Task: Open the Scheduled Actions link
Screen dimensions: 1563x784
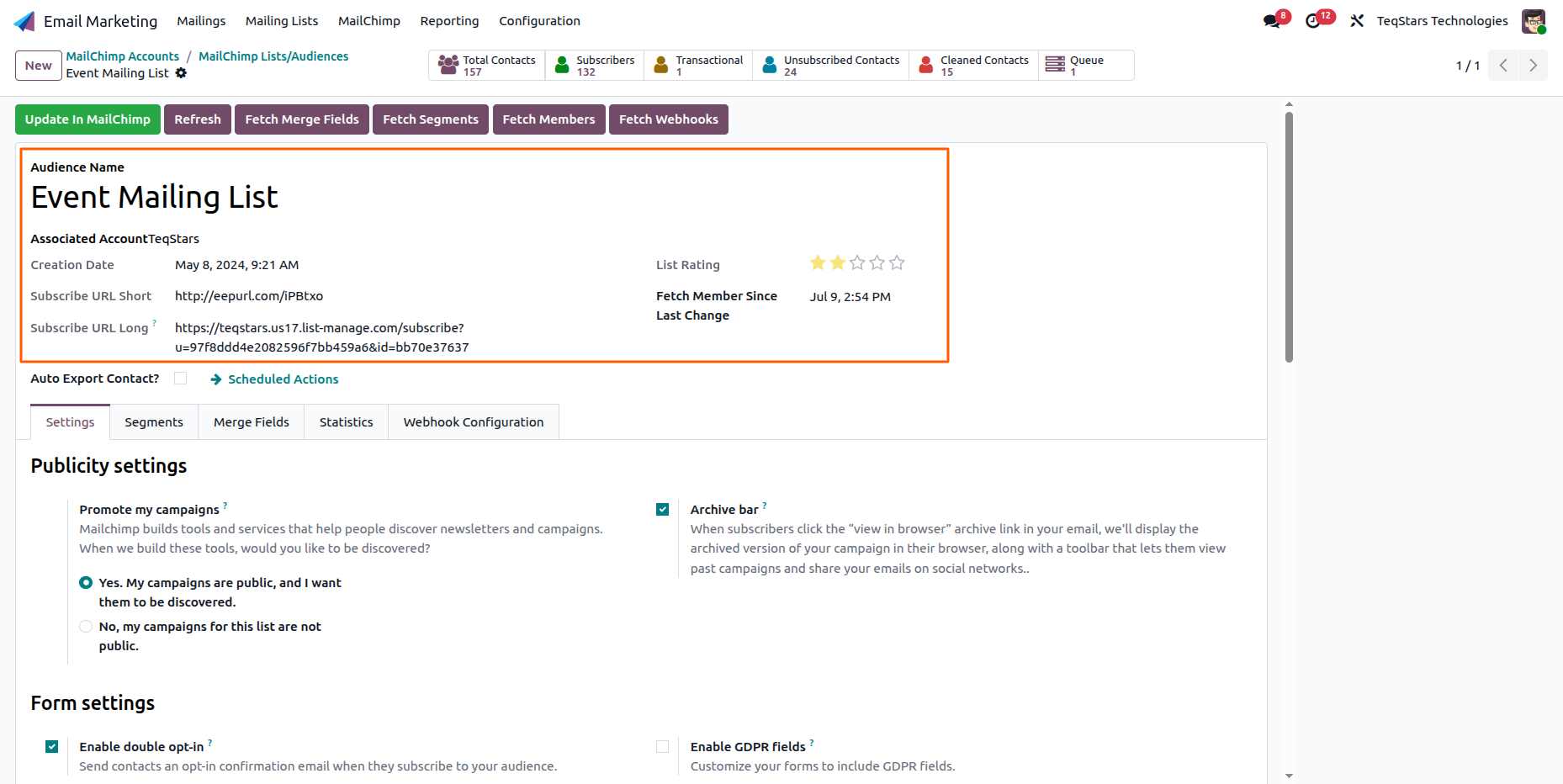Action: pos(274,379)
